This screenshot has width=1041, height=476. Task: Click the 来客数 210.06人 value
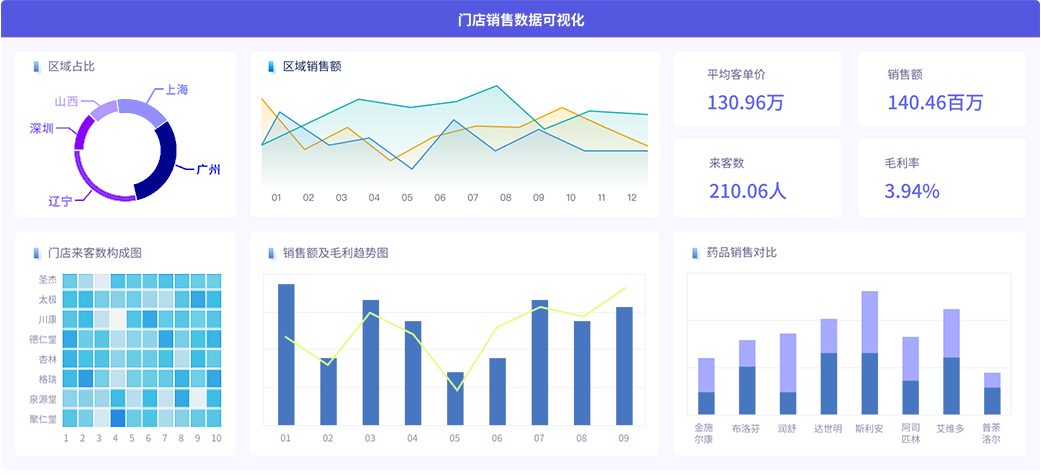[747, 191]
